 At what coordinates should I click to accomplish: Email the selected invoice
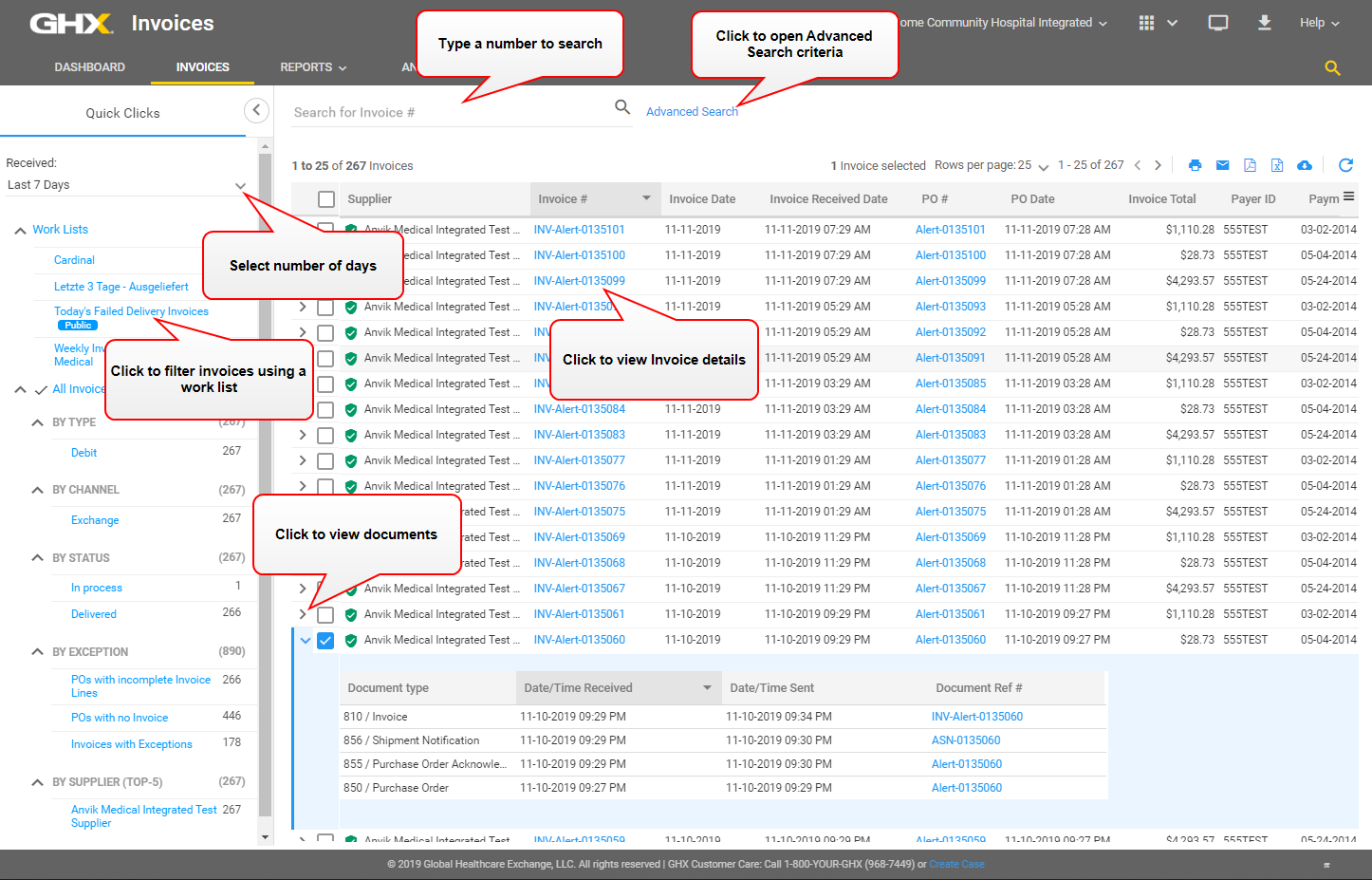pyautogui.click(x=1222, y=165)
